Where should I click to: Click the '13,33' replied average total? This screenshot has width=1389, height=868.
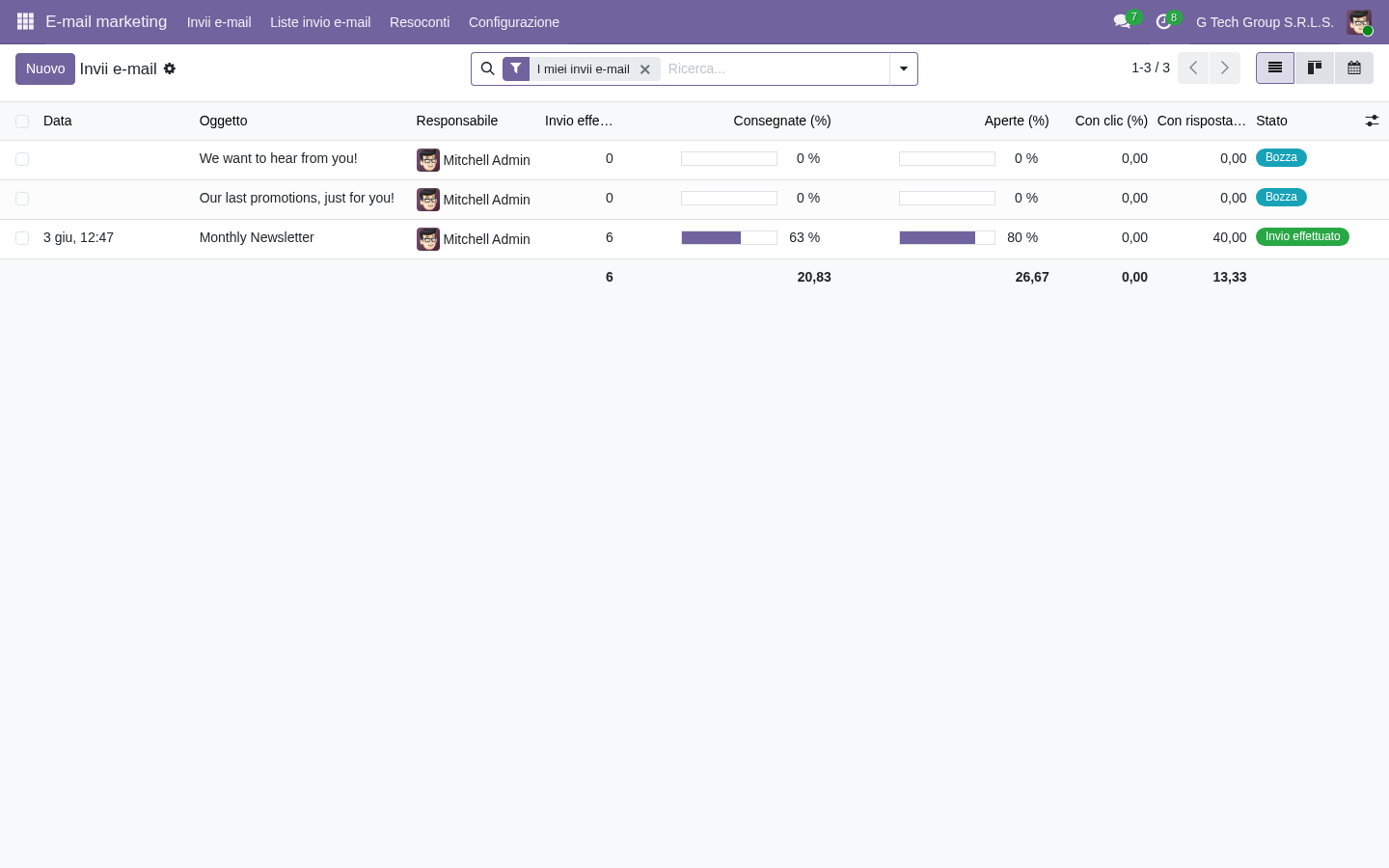click(x=1230, y=277)
